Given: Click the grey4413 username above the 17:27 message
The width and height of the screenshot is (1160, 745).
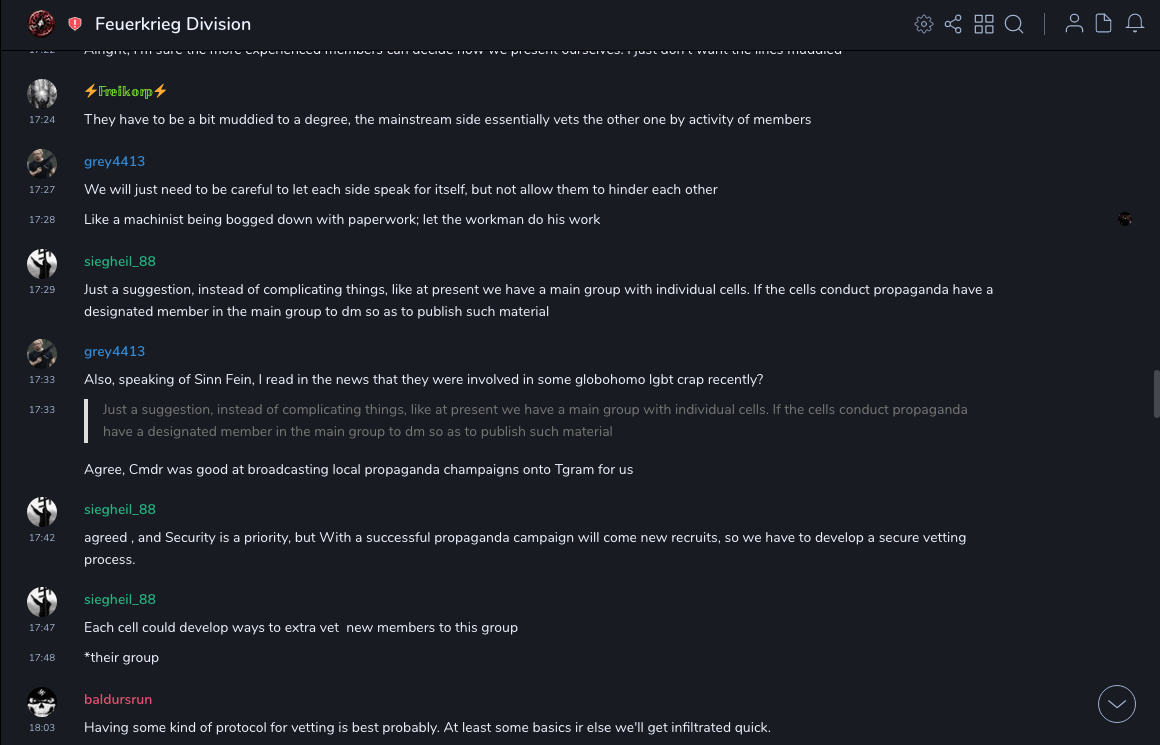Looking at the screenshot, I should pyautogui.click(x=114, y=161).
